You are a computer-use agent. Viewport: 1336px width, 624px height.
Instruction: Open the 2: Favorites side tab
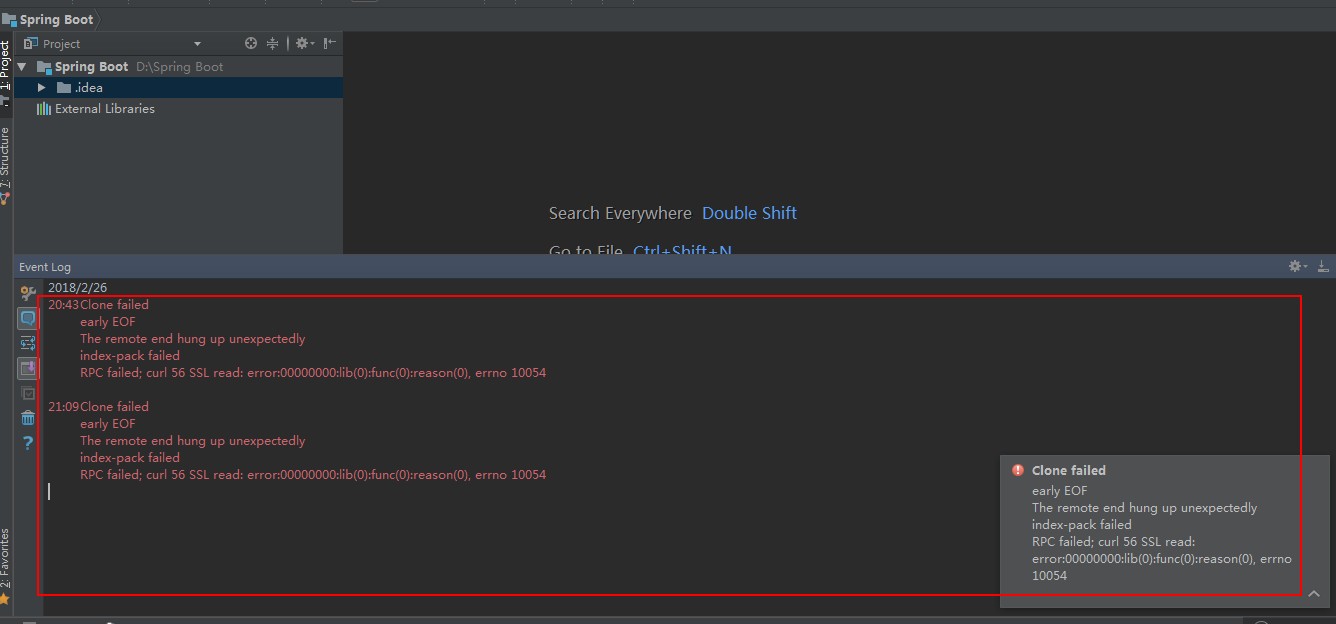coord(6,566)
